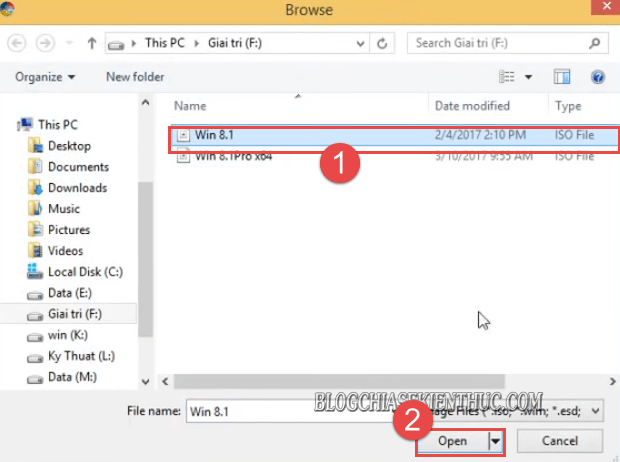Click the This PC computer icon
This screenshot has width=620, height=462.
[25, 125]
